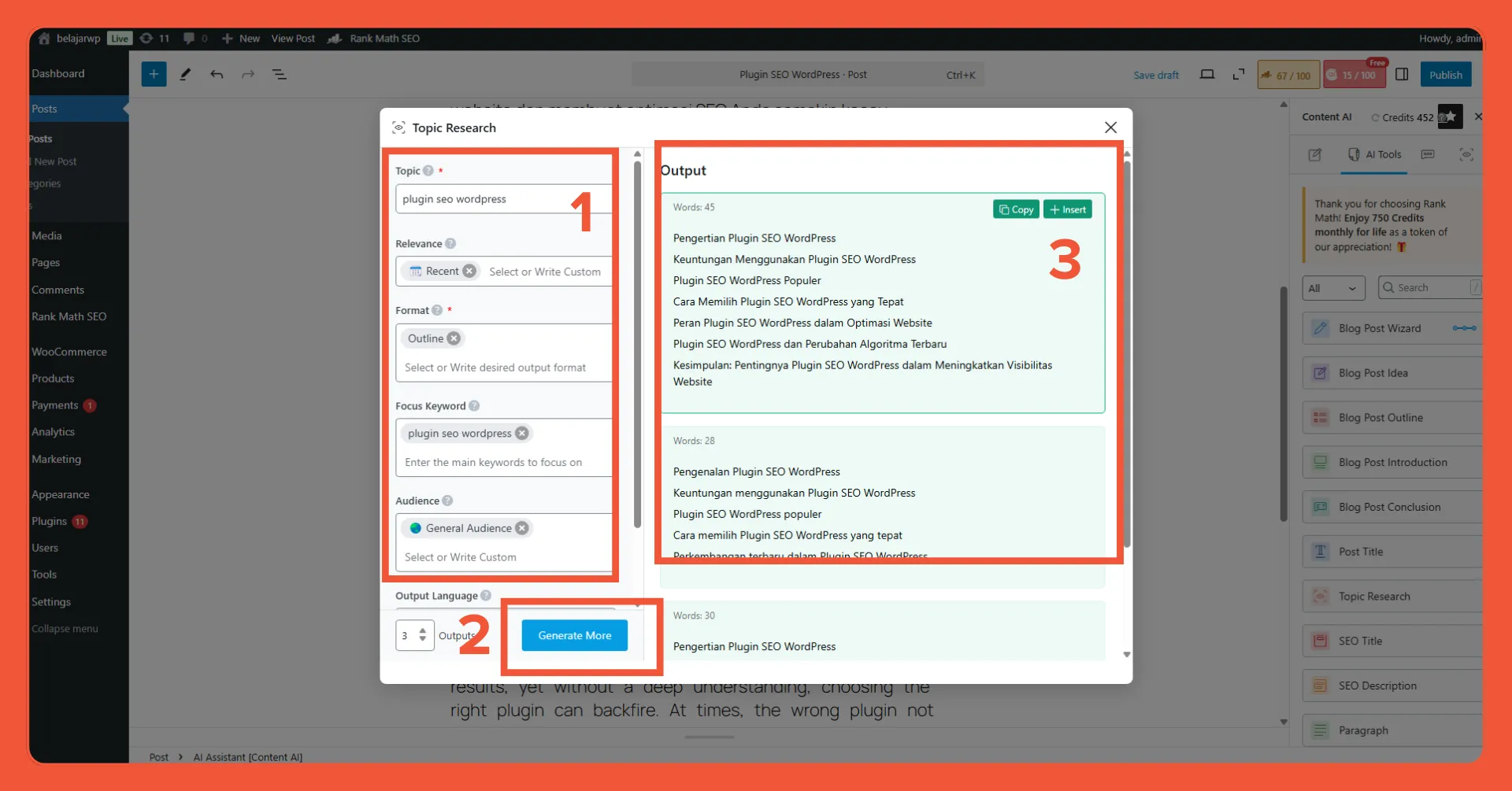
Task: Click the undo arrow in the editor toolbar
Action: (x=217, y=75)
